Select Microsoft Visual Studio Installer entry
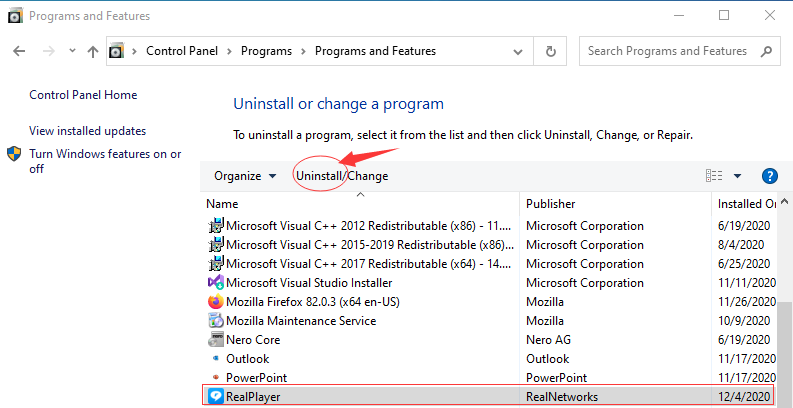 [309, 283]
